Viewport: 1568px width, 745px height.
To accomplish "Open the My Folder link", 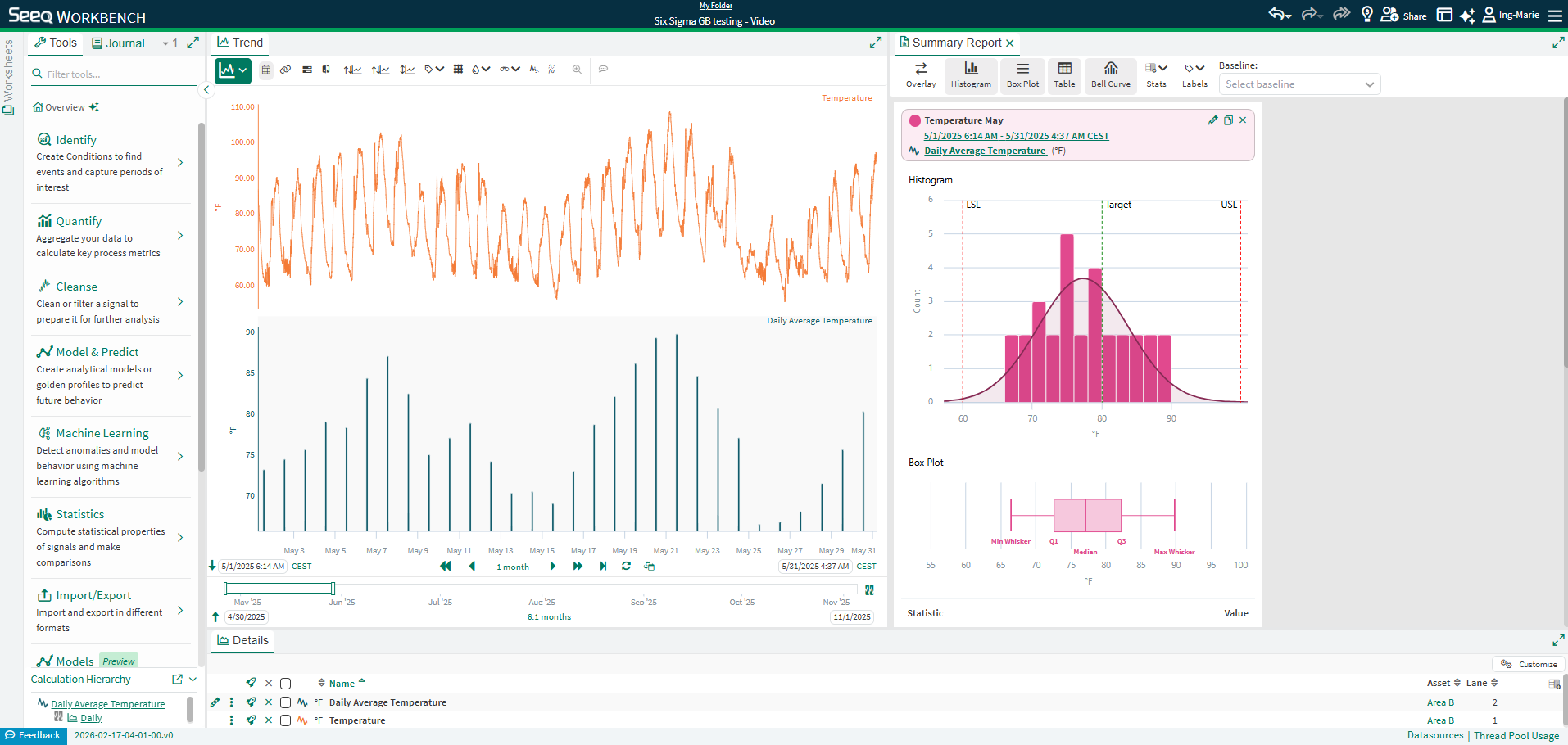I will [716, 6].
